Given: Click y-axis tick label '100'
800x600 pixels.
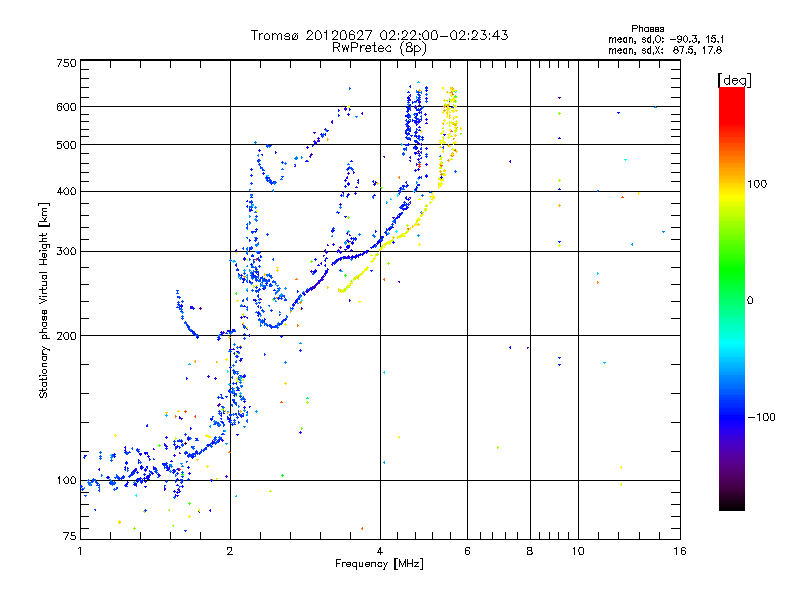Looking at the screenshot, I should (x=66, y=480).
